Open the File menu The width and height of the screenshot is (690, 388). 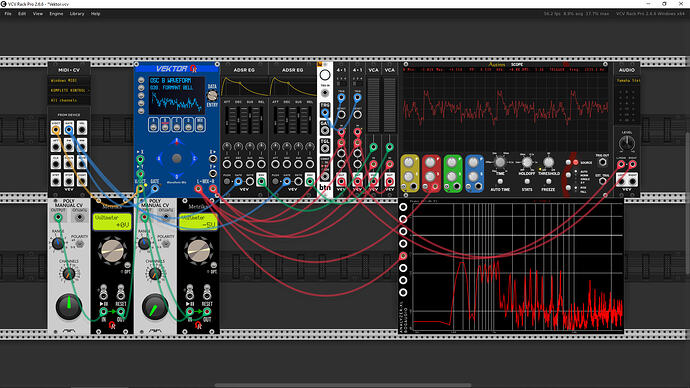tap(8, 14)
